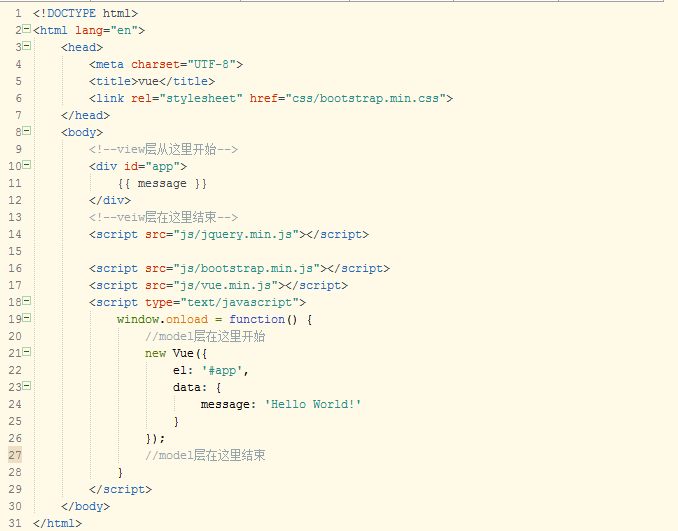Viewport: 678px width, 531px height.
Task: Collapse the script block fold at line 18
Action: point(26,301)
